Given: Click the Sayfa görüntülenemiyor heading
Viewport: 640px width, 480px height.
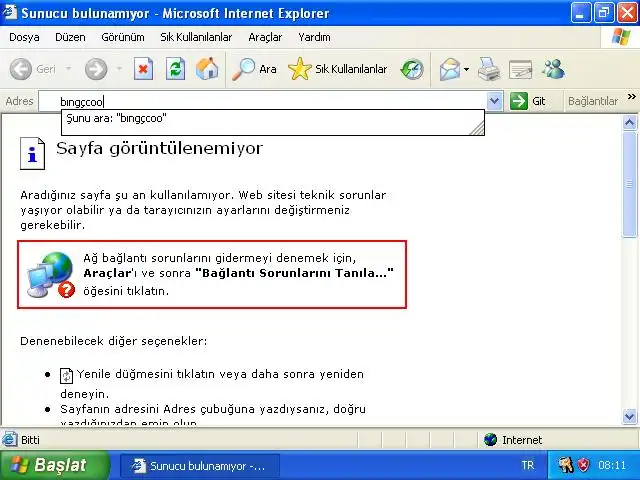Looking at the screenshot, I should 160,148.
